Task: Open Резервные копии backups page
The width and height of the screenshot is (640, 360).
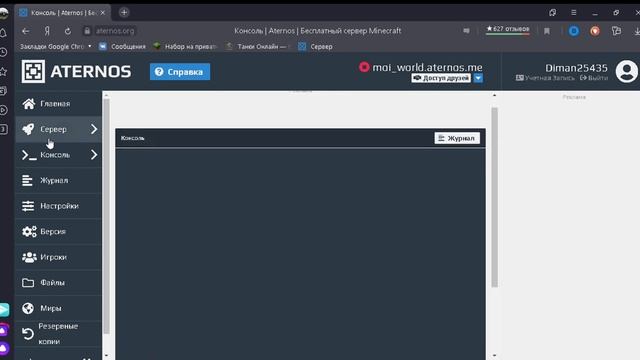Action: [x=58, y=334]
